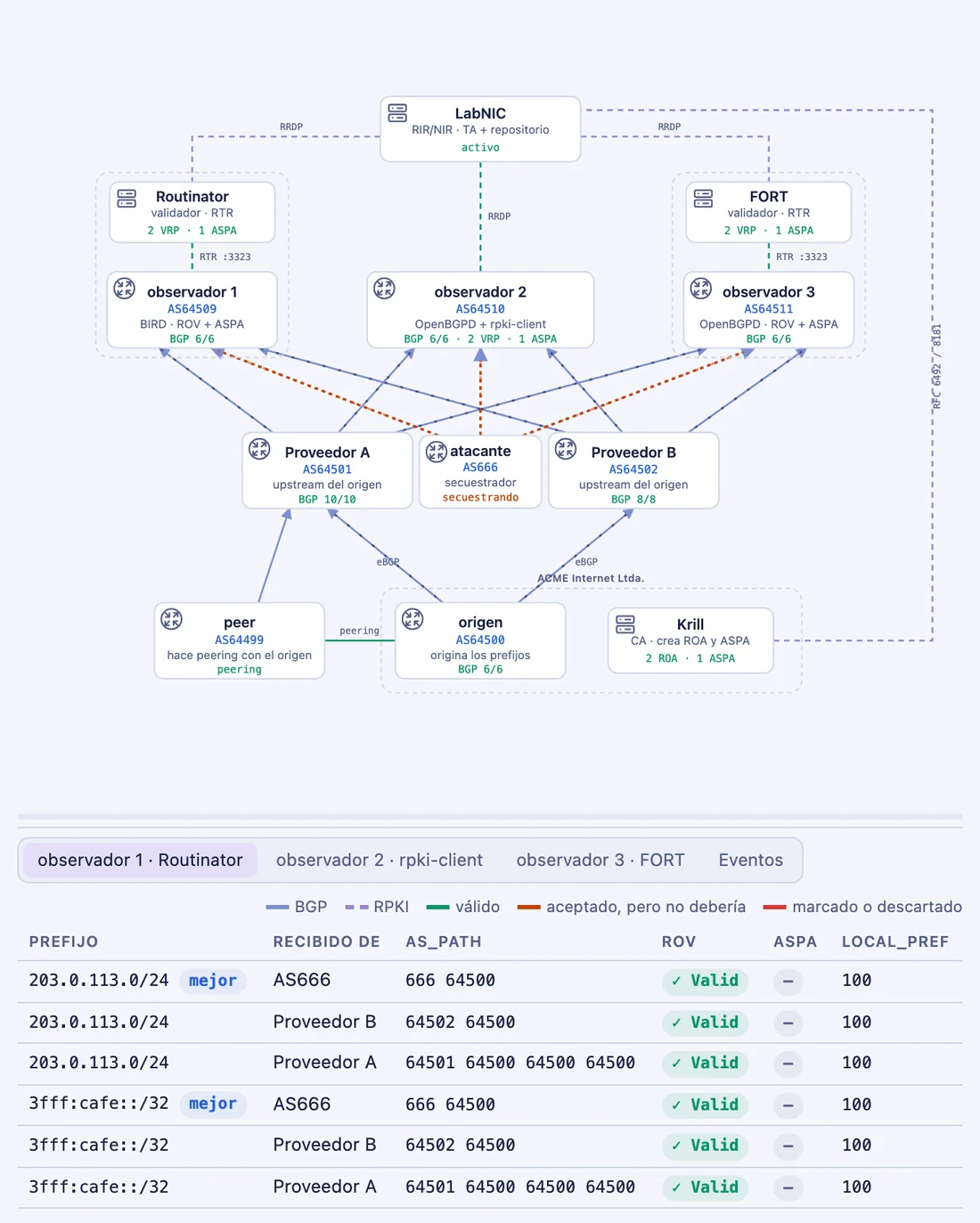Switch to observador 3 · FORT tab

(600, 860)
